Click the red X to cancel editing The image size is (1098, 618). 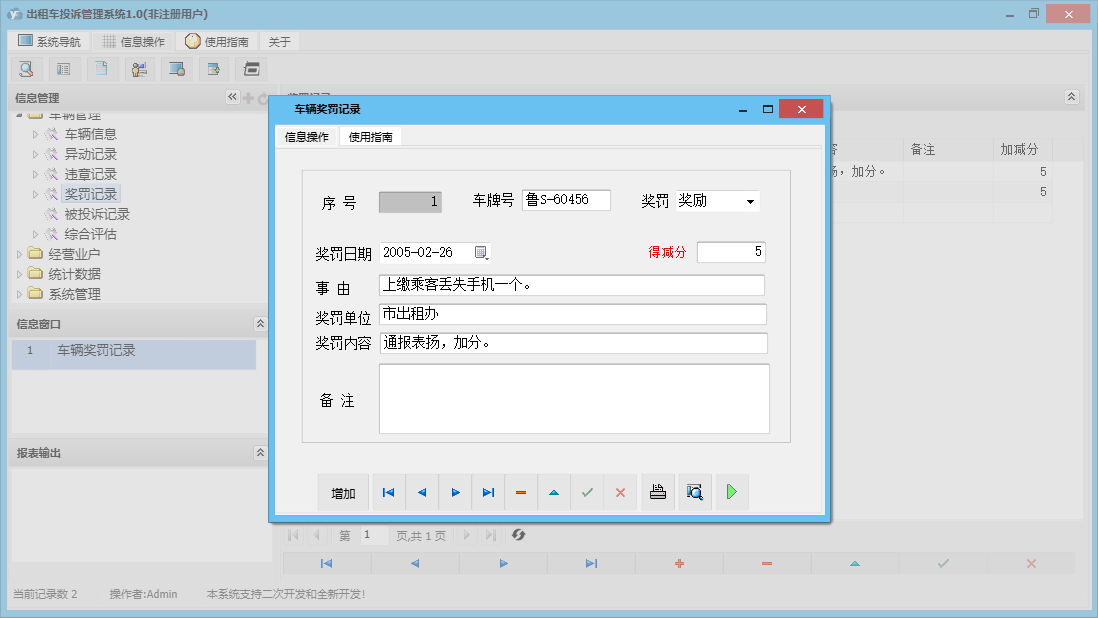pos(620,492)
